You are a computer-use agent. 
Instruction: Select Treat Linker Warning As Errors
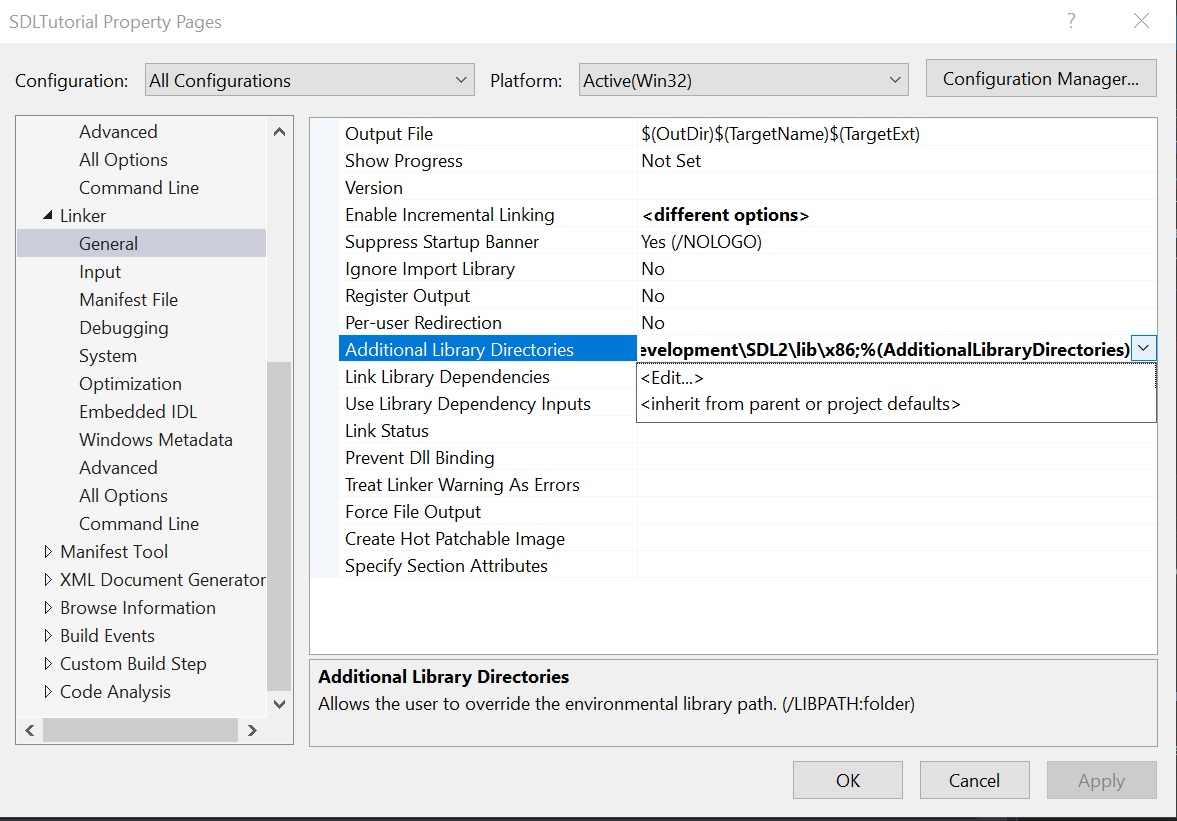462,485
